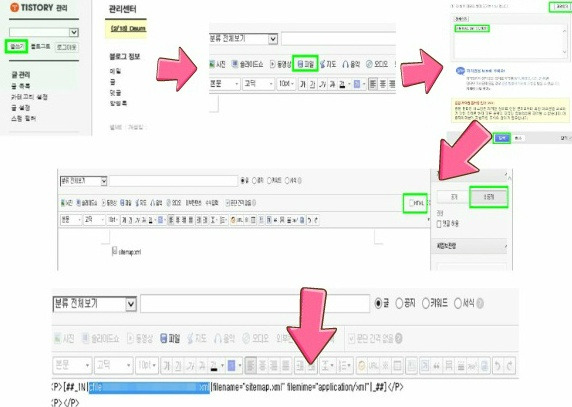Click the 오디오 icon in the top editor panel
The image size is (572, 407).
click(x=377, y=65)
